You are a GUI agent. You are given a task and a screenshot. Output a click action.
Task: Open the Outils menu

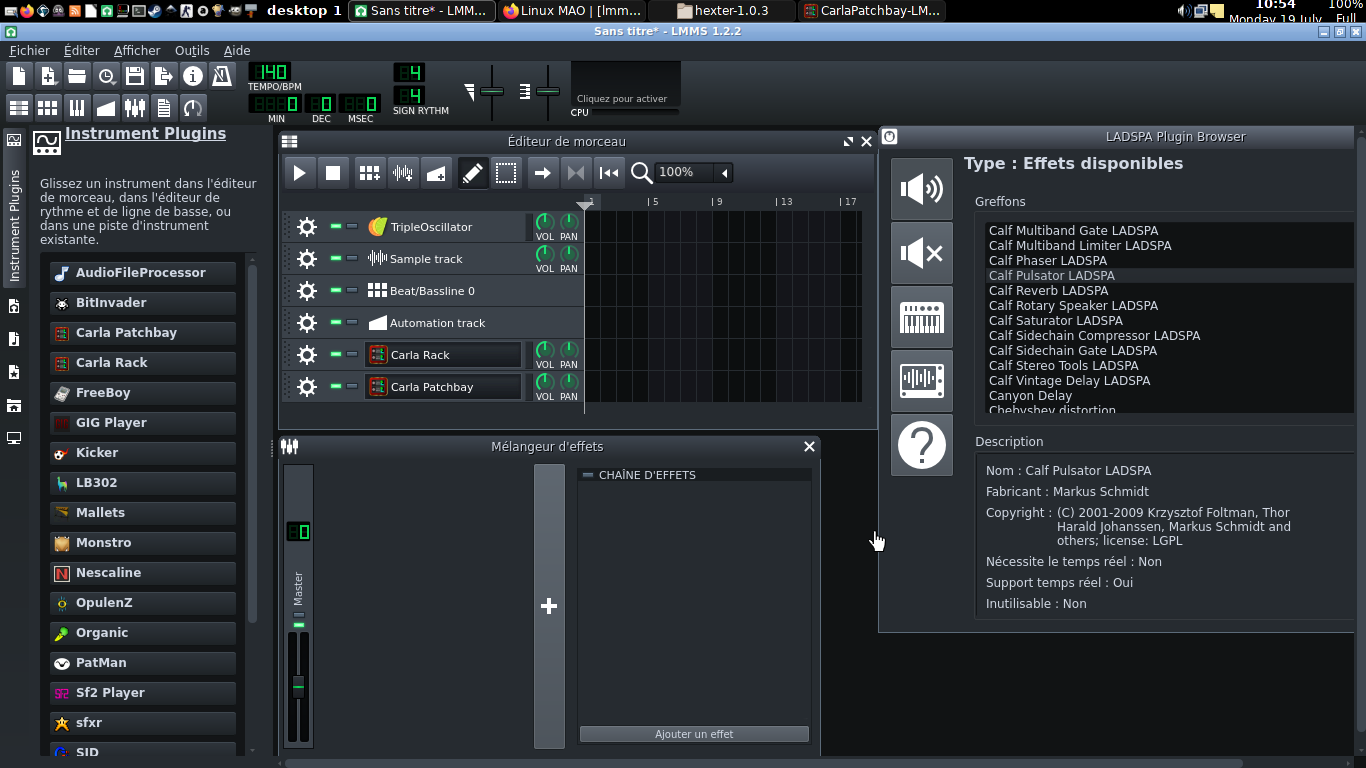pos(192,50)
